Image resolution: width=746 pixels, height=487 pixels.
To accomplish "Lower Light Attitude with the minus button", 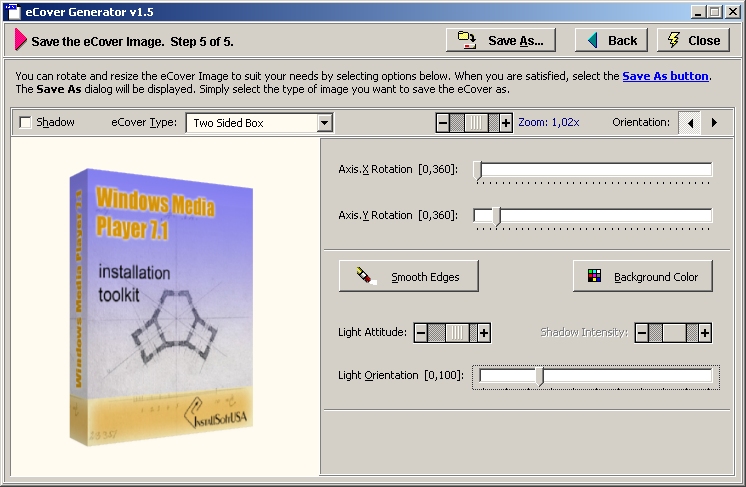I will (x=421, y=333).
